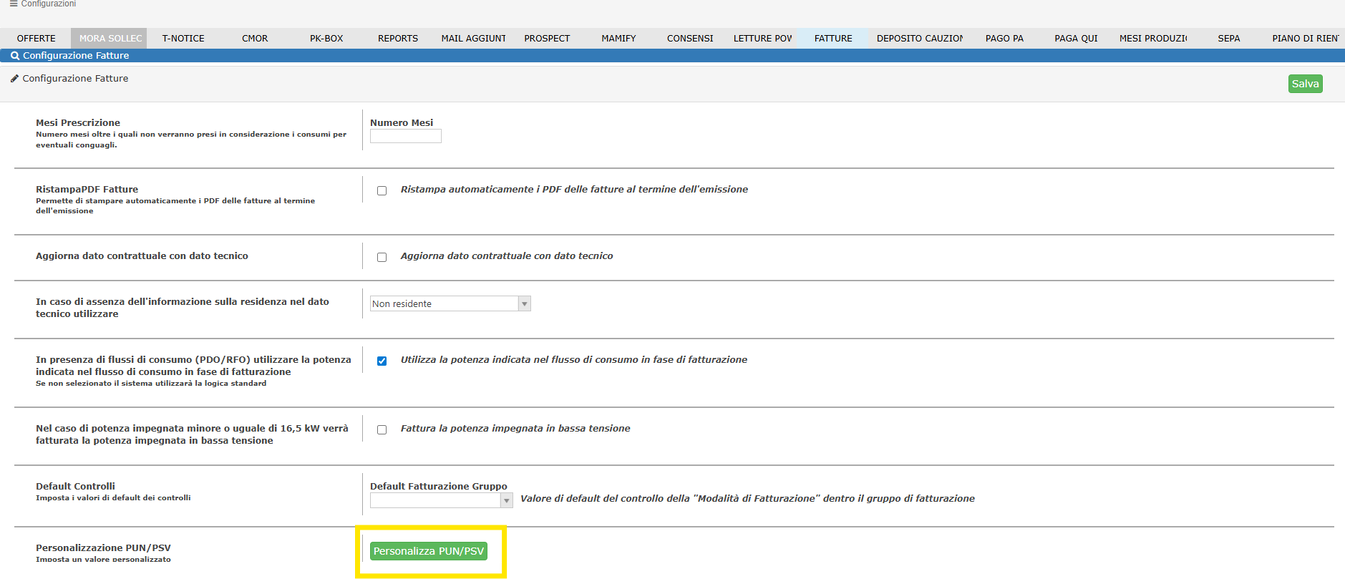Screen dimensions: 1345x579
Task: Open the LETTURE POV tab
Action: click(762, 38)
